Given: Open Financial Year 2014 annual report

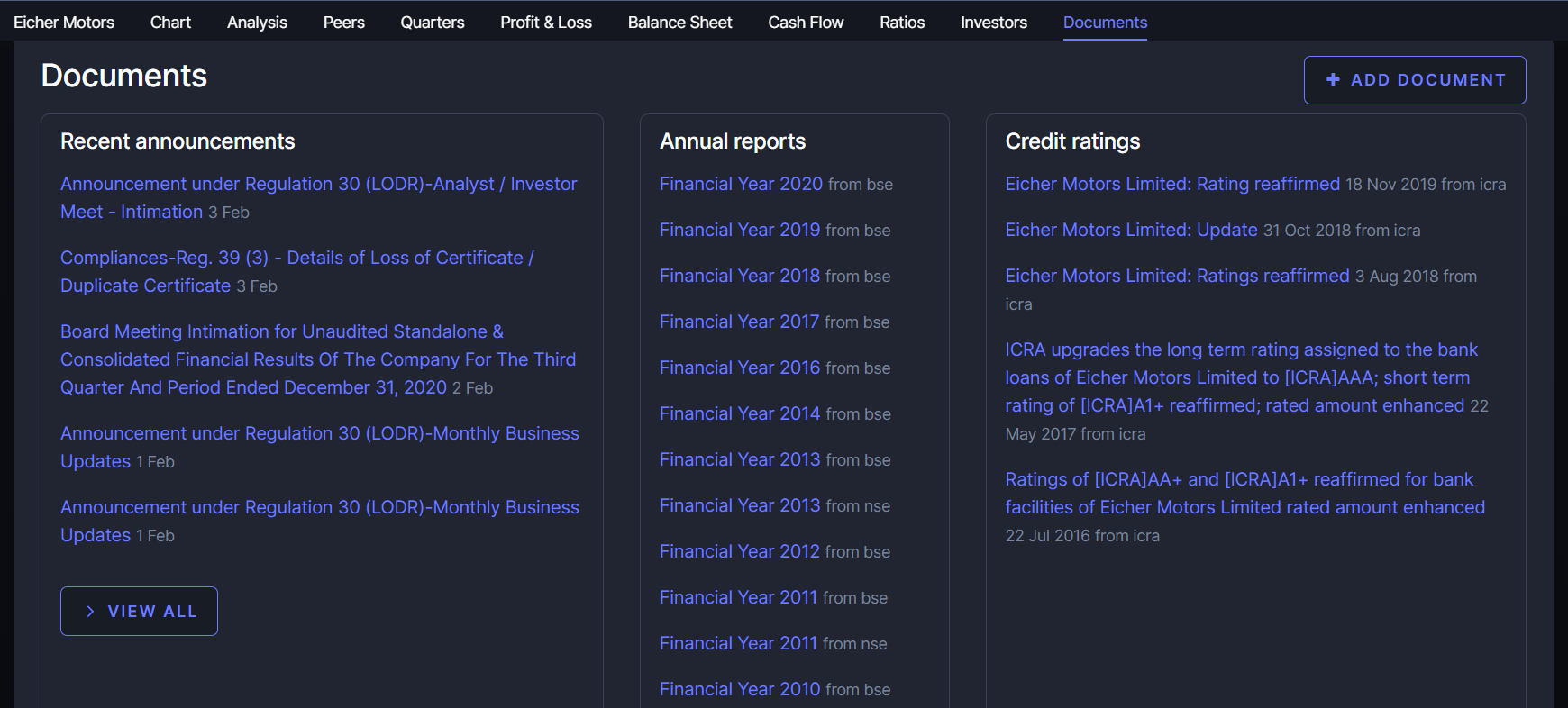Looking at the screenshot, I should 740,413.
